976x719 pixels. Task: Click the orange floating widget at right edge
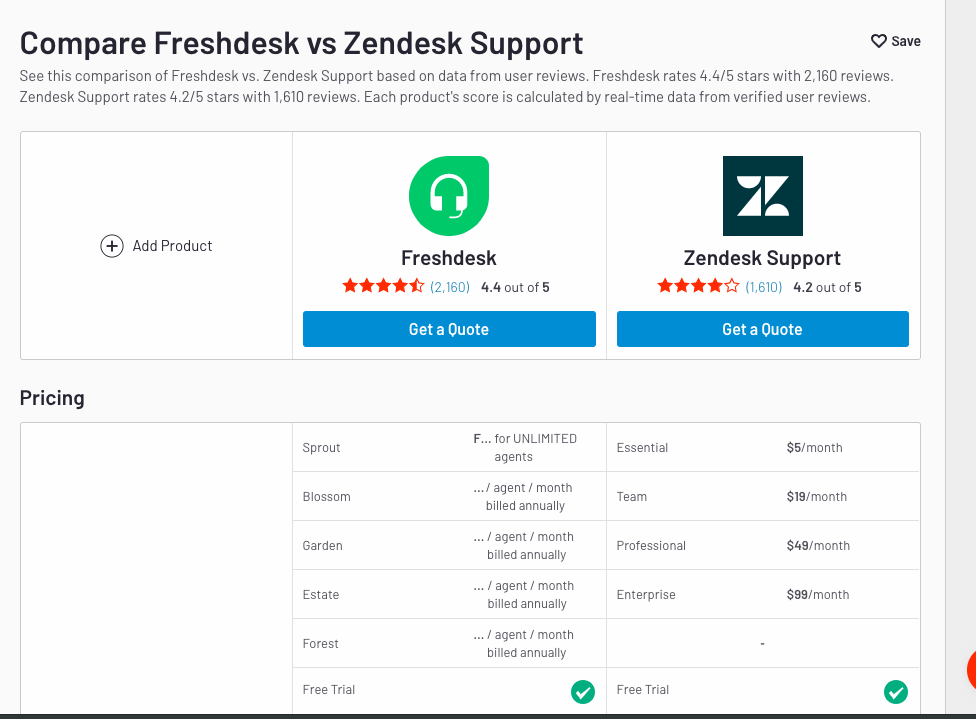pyautogui.click(x=971, y=670)
